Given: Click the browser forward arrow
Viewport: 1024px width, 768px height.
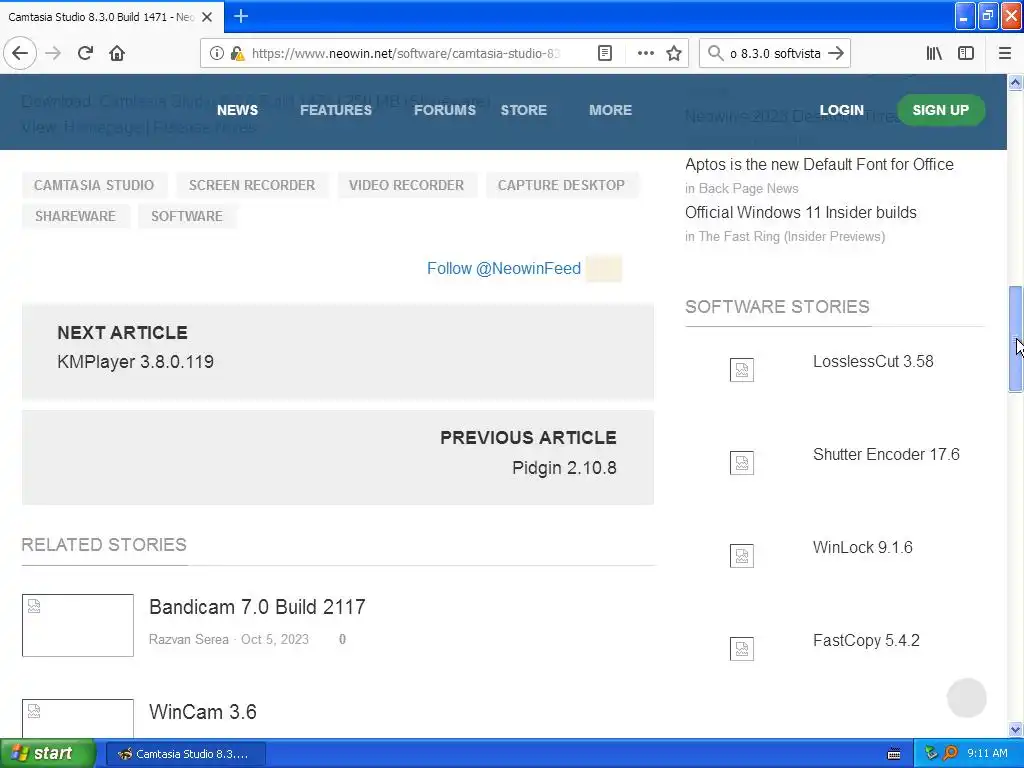Looking at the screenshot, I should point(53,53).
